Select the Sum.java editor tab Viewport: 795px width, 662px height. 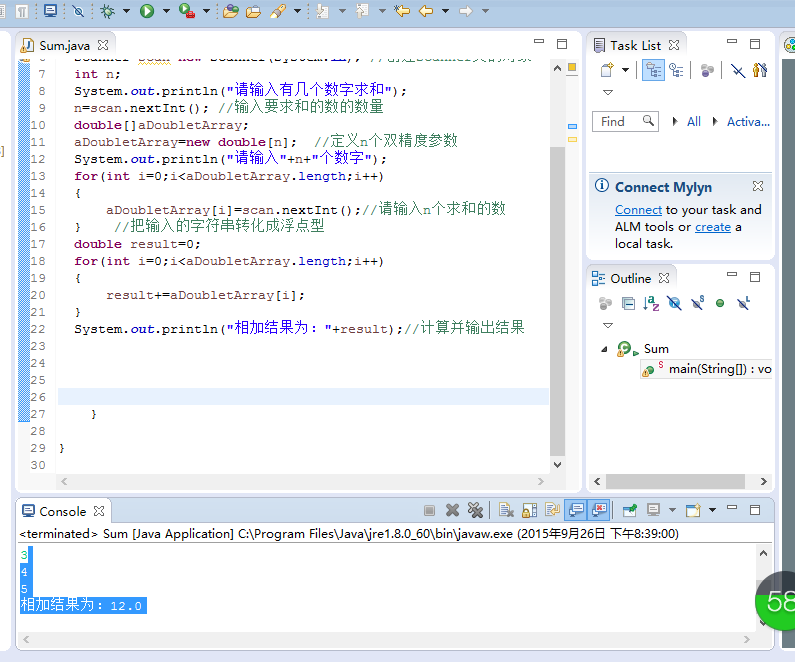pos(64,46)
